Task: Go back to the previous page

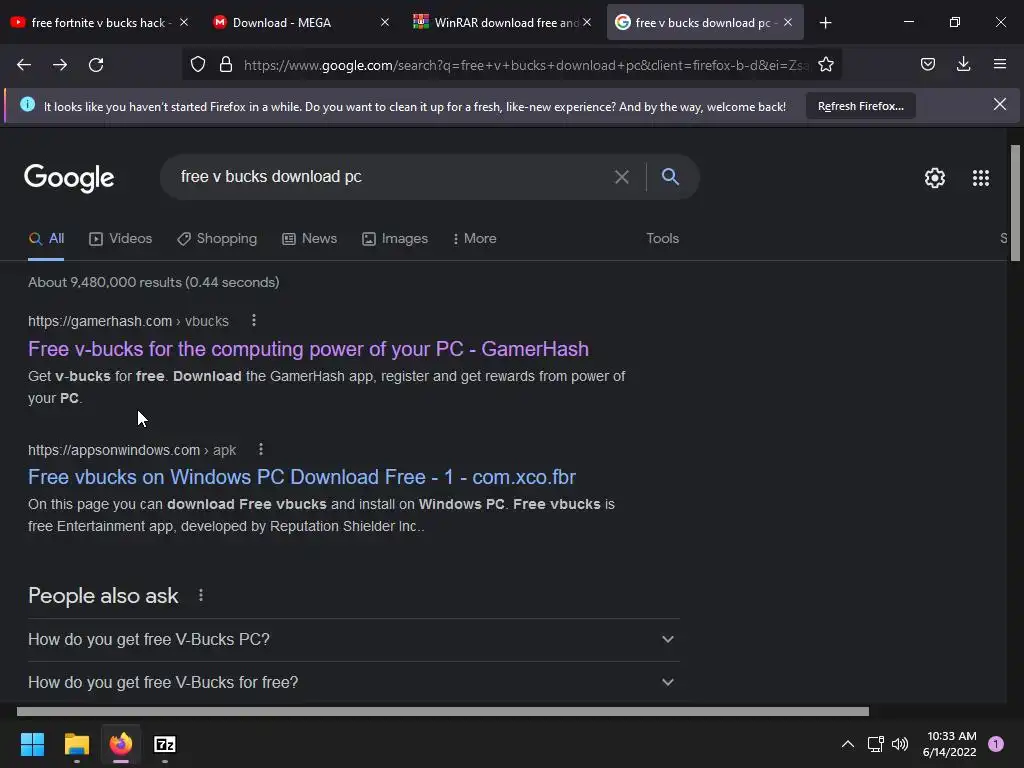Action: pos(24,65)
